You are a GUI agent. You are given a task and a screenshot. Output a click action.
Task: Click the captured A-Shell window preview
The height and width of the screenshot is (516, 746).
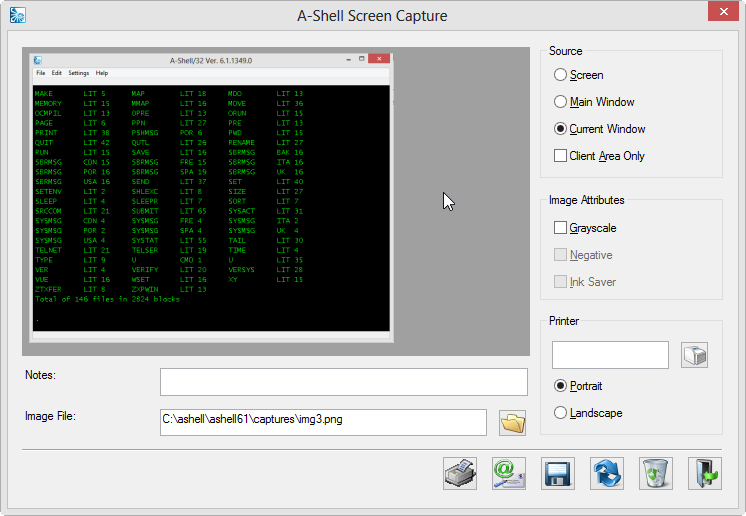[210, 196]
